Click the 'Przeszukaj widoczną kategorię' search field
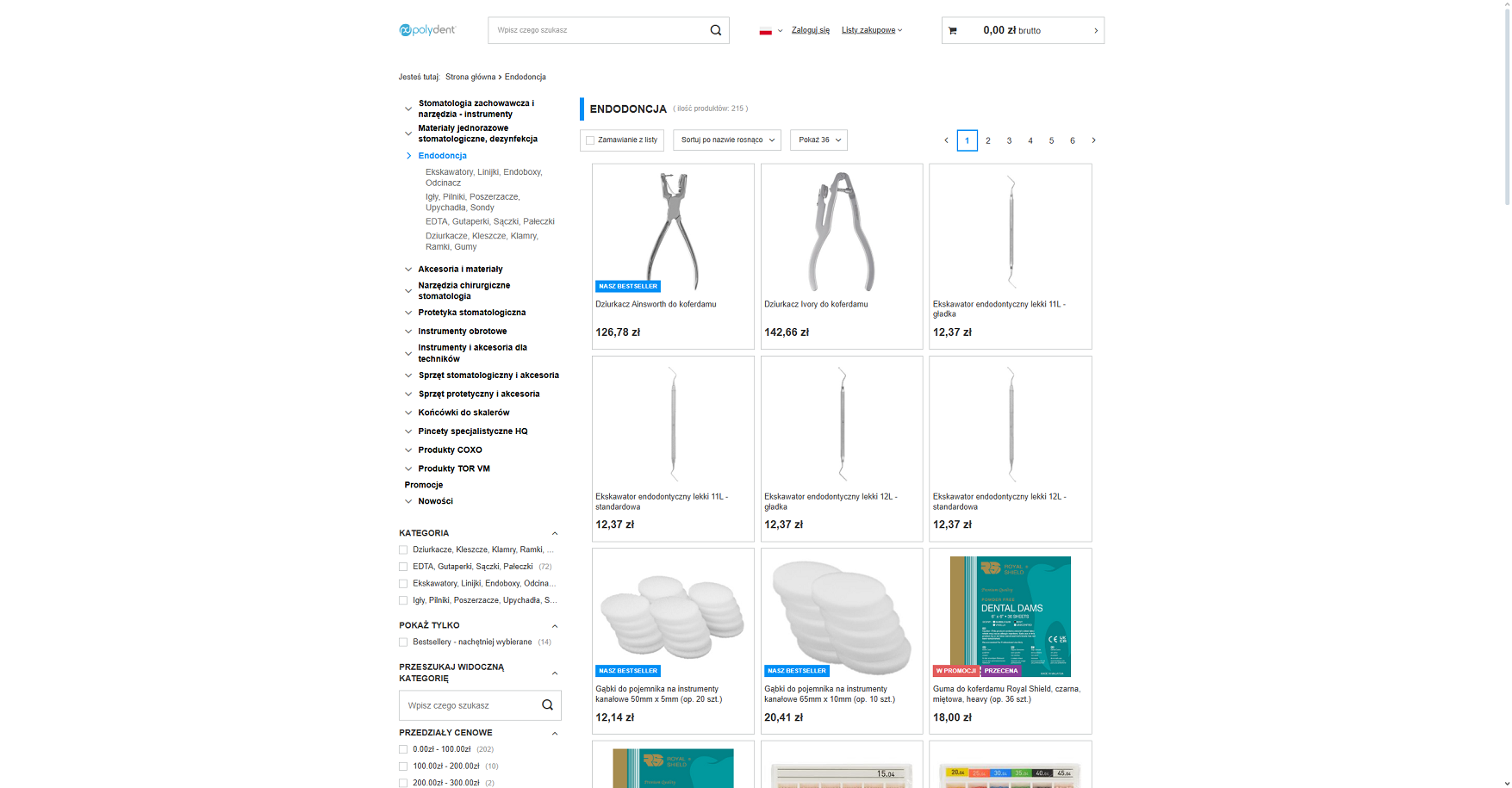The image size is (1512, 788). pos(469,705)
